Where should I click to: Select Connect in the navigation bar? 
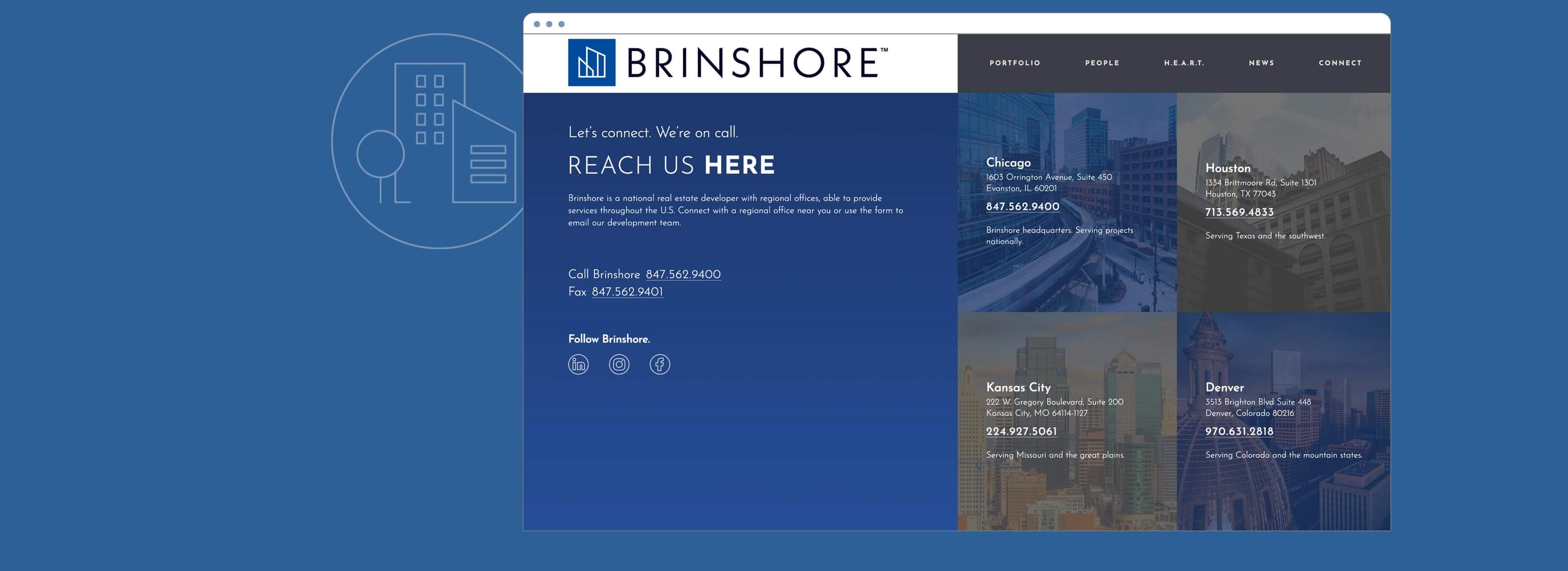point(1340,63)
